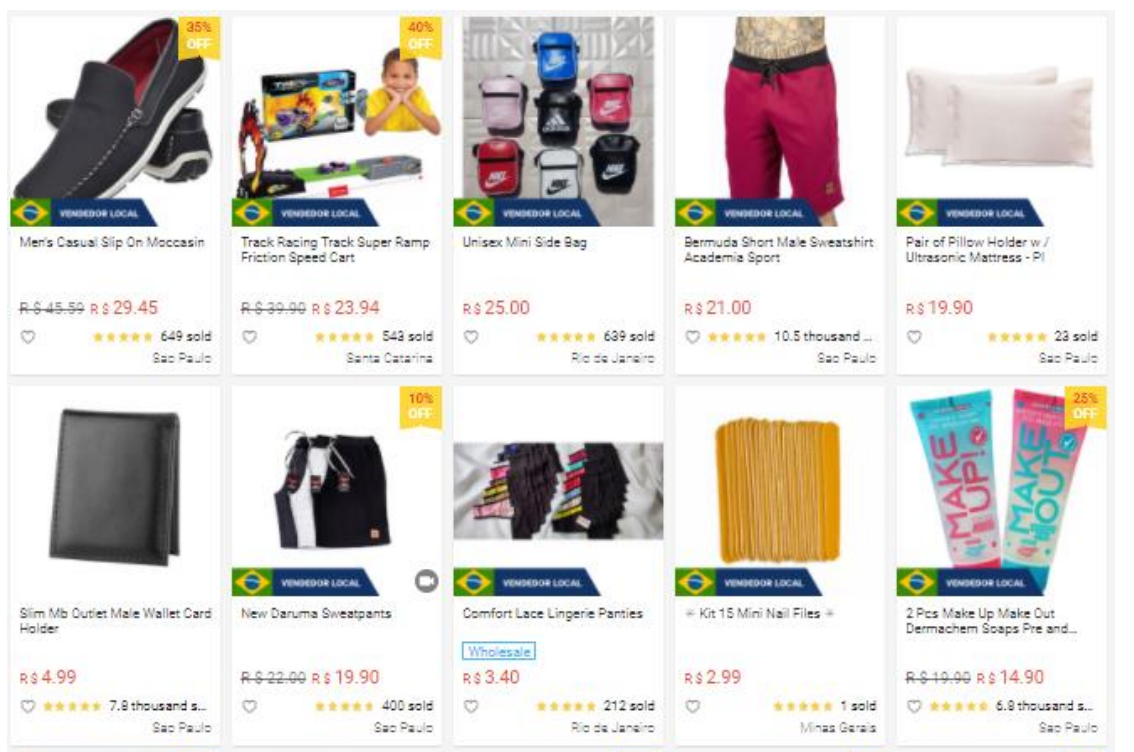1134x752 pixels.
Task: Like the Unisex Mini Side Bag with heart icon
Action: [471, 337]
